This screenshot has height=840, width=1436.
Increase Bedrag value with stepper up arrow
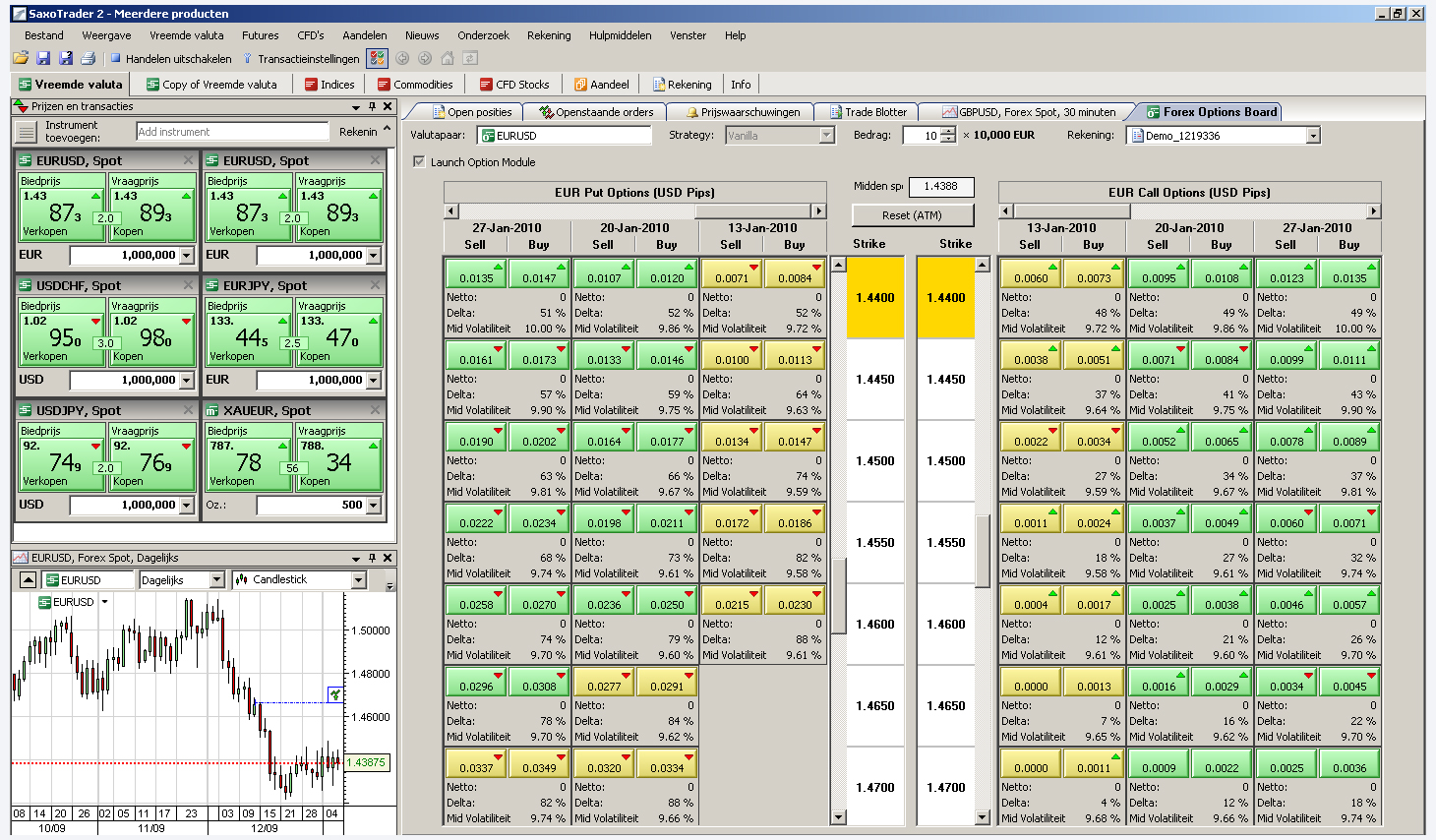pos(947,132)
